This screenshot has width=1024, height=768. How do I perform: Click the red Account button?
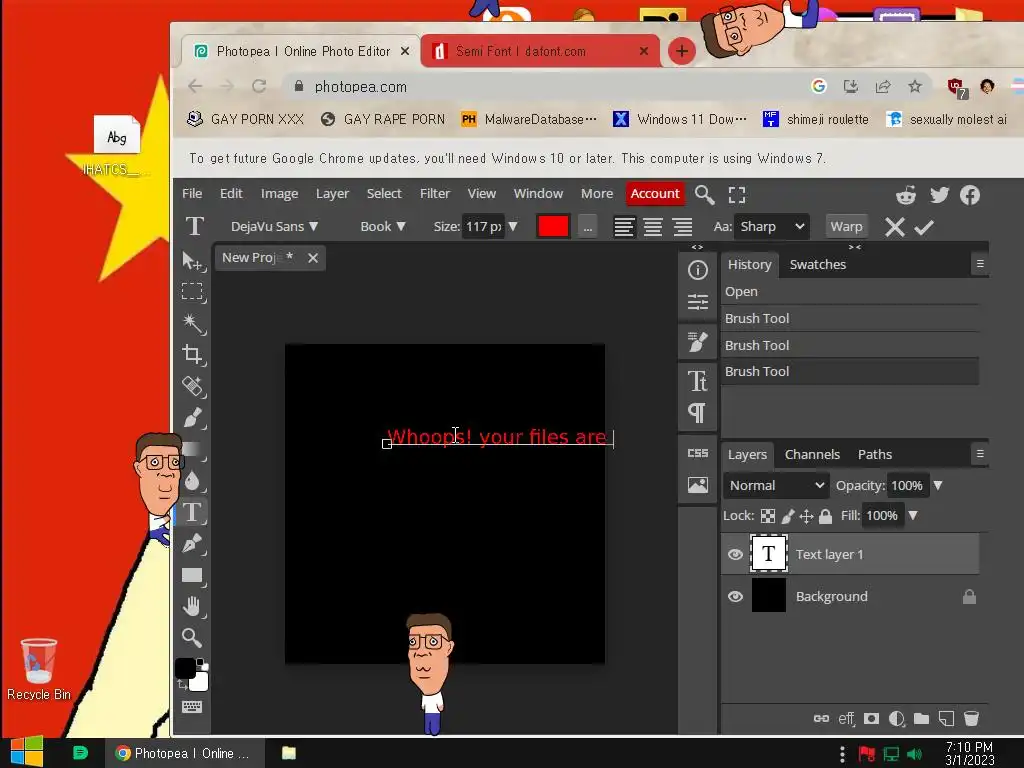pos(655,193)
